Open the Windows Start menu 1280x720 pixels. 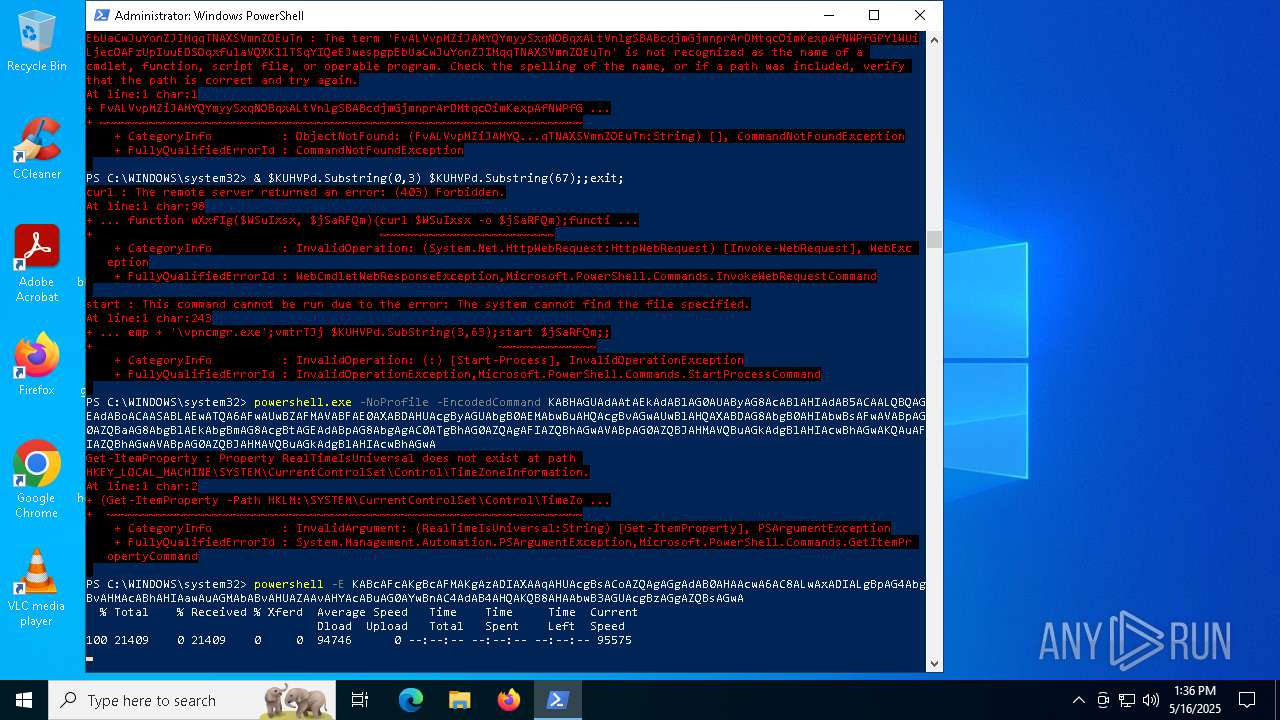pyautogui.click(x=24, y=700)
